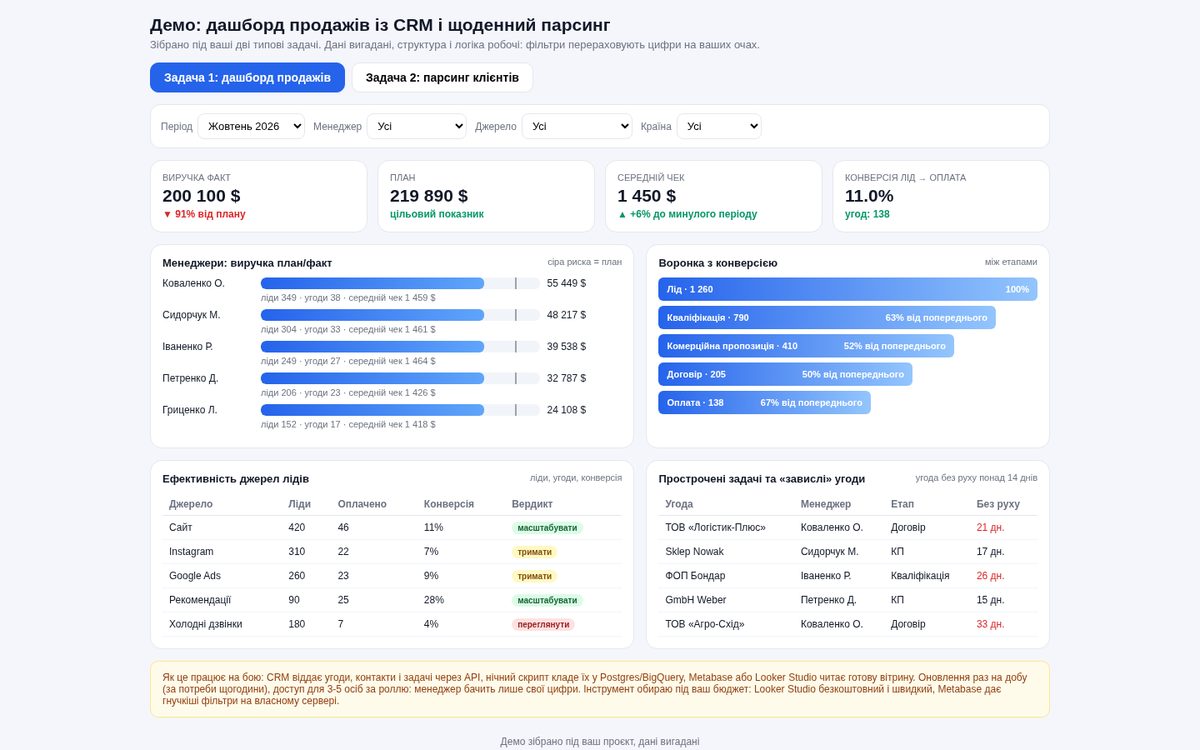Switch to tab Задача 1: дашборд продажів
This screenshot has width=1200, height=750.
[247, 78]
